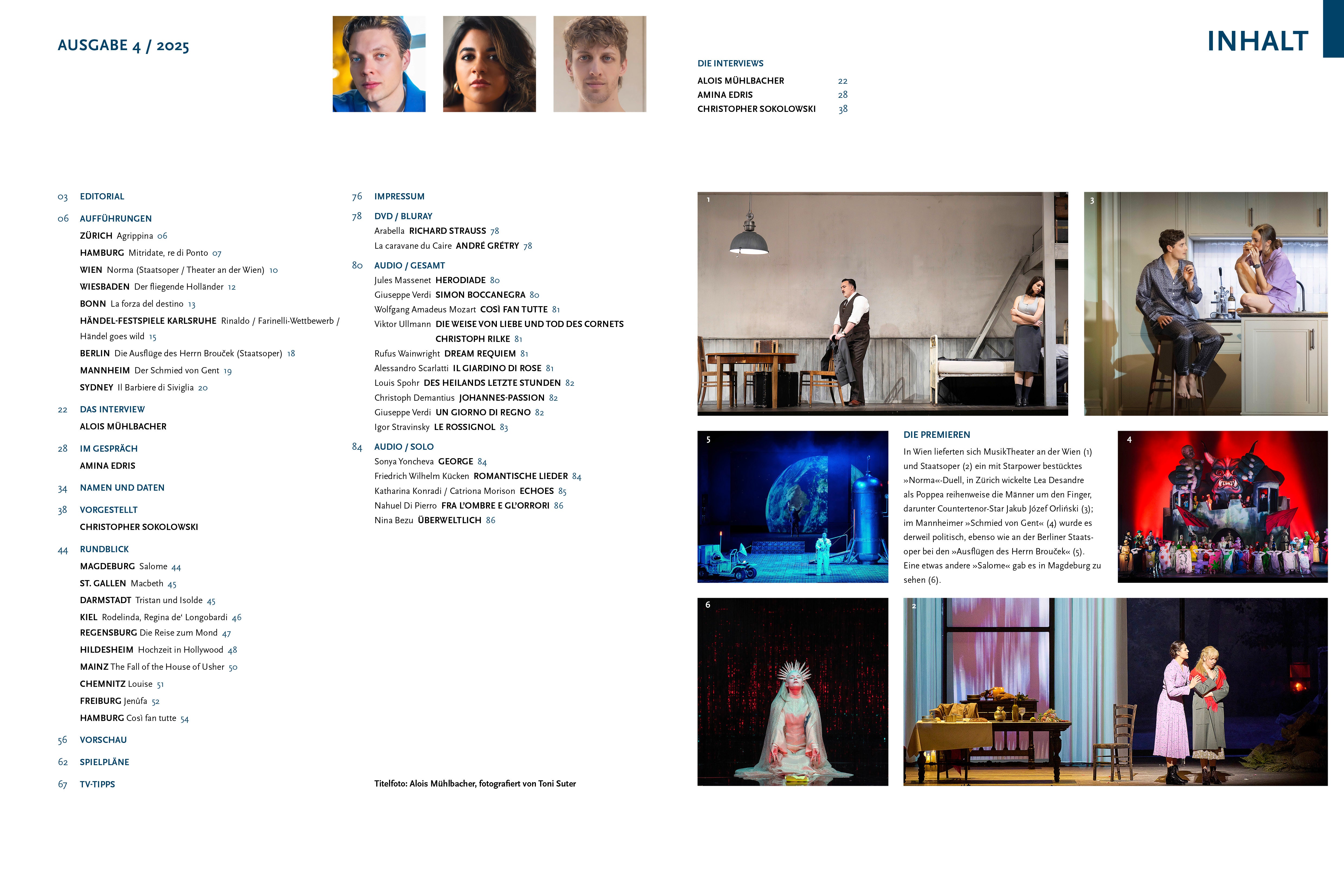Select MANNHEIM Der Schmied von Gent

click(x=156, y=371)
